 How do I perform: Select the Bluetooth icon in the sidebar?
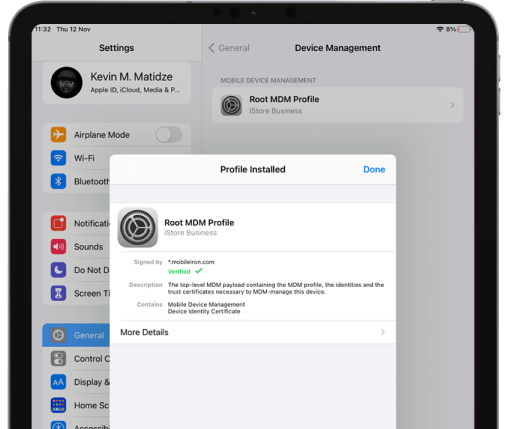pos(58,181)
